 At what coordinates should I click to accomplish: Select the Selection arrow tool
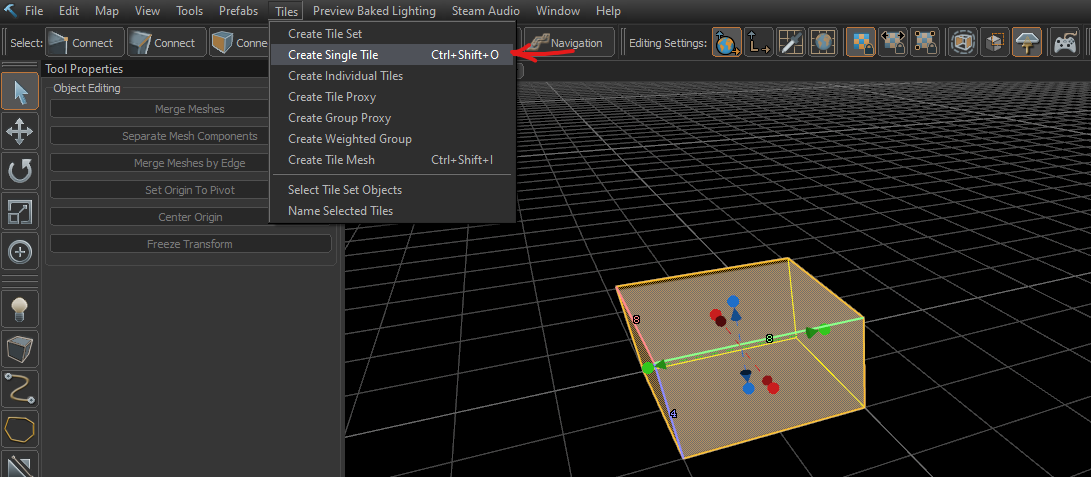(19, 92)
